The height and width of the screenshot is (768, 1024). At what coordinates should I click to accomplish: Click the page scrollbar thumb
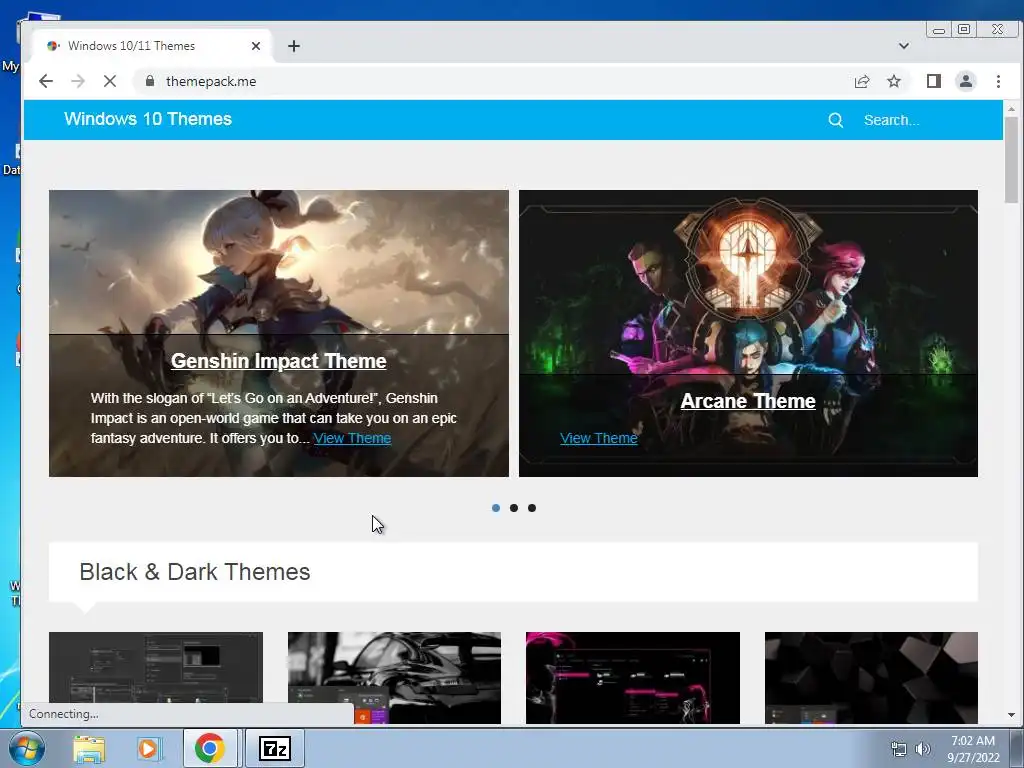[x=1012, y=160]
